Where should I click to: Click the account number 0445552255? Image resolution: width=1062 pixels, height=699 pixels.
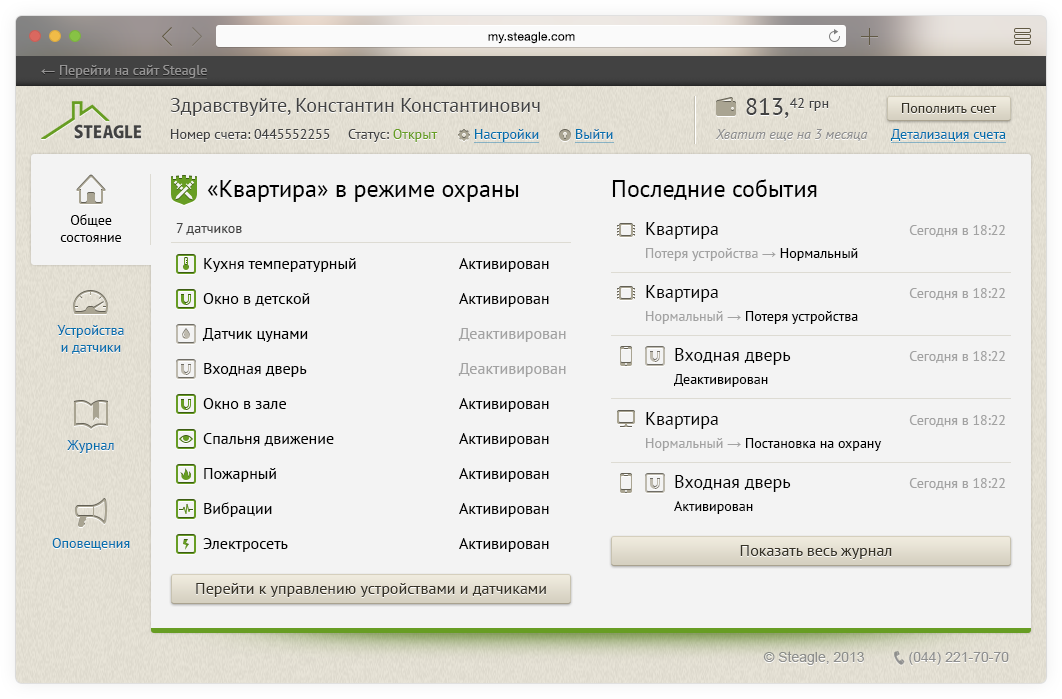(292, 134)
